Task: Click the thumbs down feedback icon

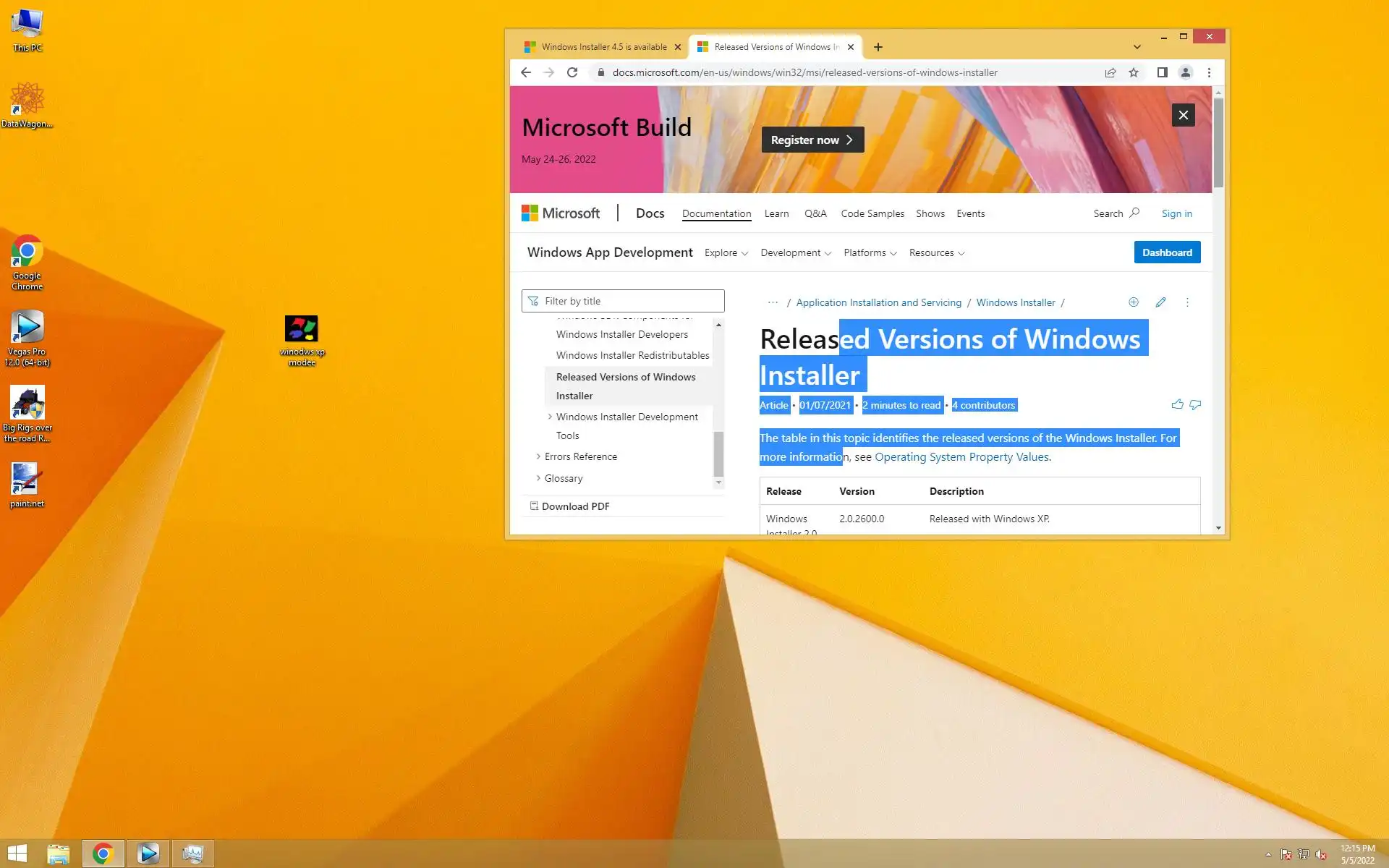Action: (1195, 404)
